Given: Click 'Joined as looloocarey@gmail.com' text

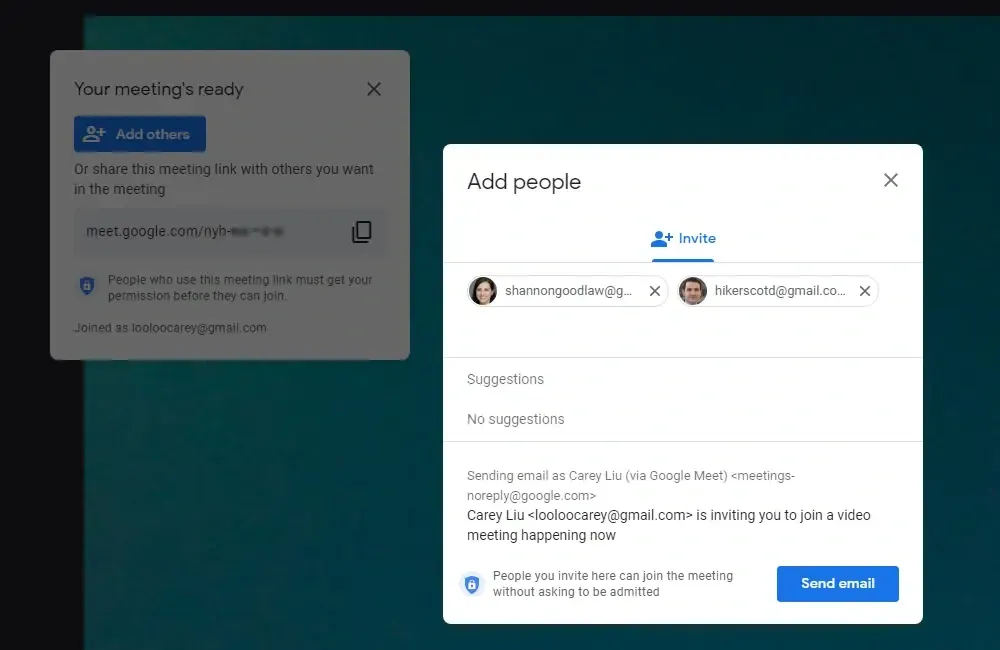Looking at the screenshot, I should (x=170, y=328).
